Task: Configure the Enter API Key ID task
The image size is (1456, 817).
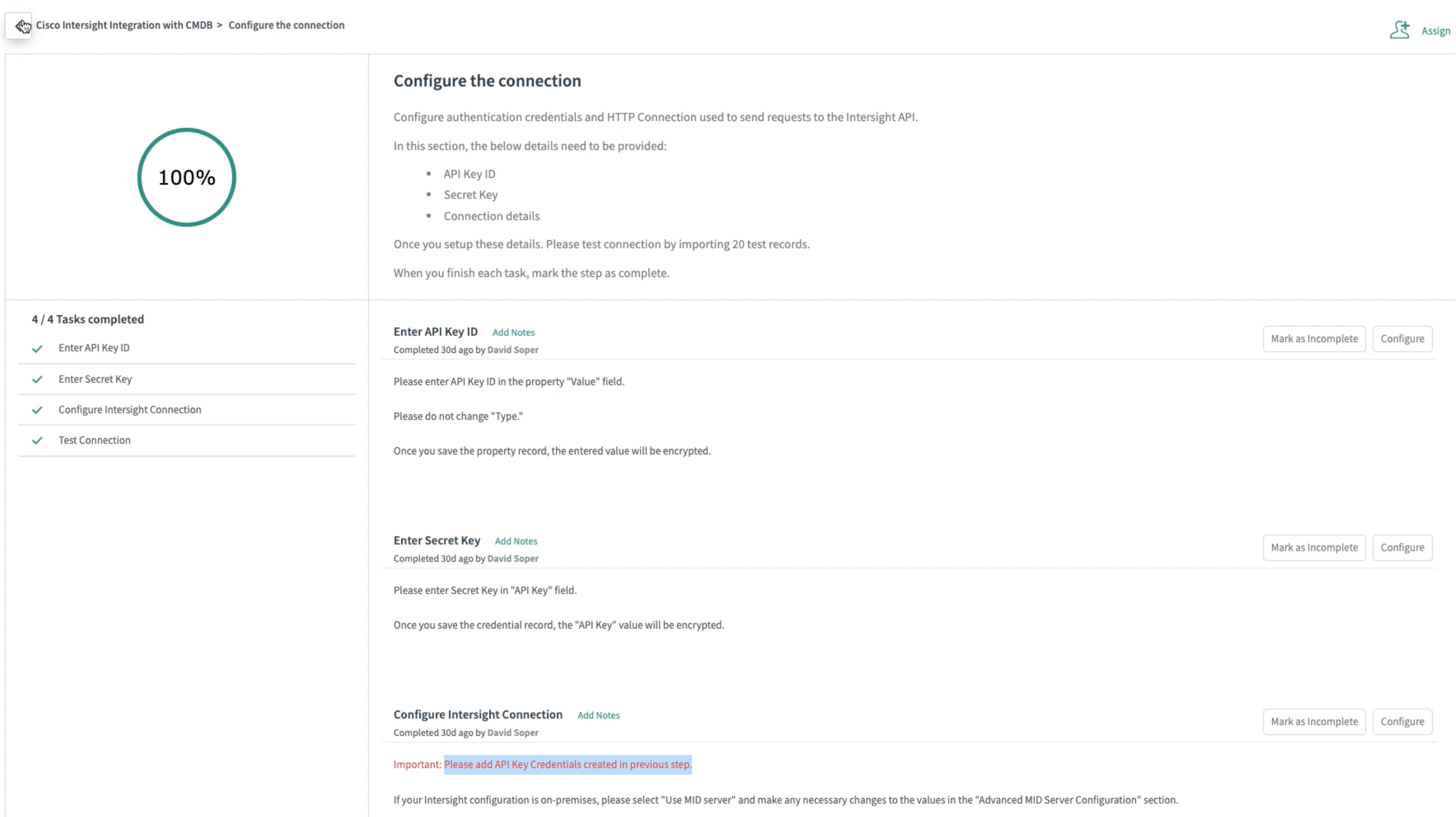Action: pos(1402,339)
